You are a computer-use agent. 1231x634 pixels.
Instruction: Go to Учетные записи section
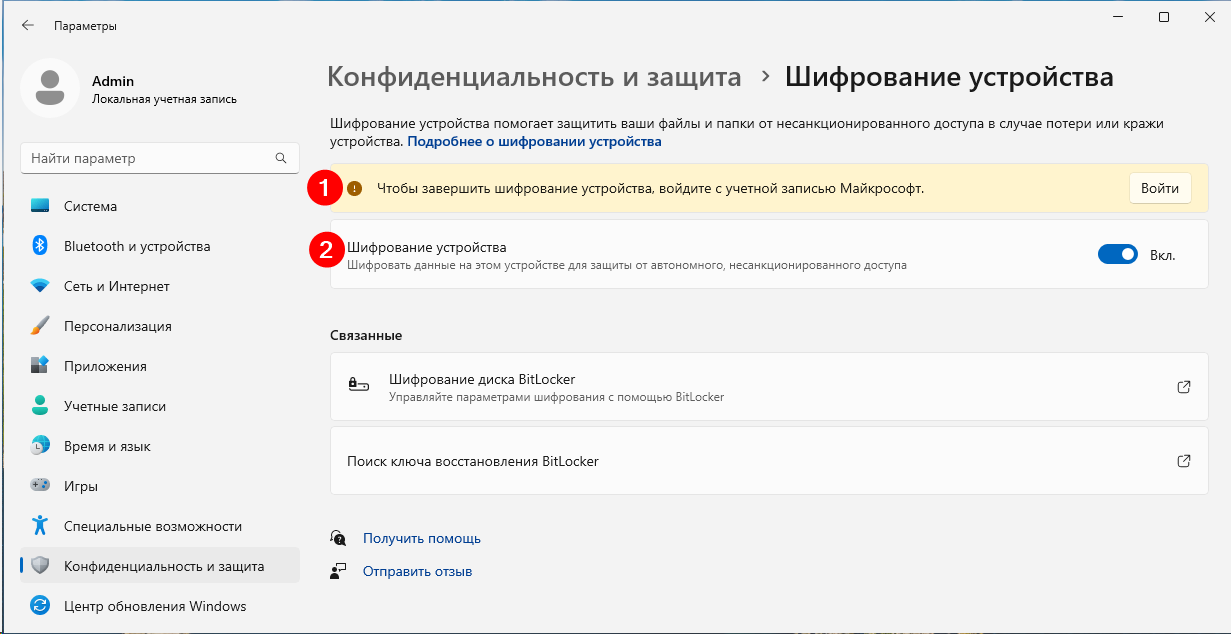pyautogui.click(x=114, y=406)
